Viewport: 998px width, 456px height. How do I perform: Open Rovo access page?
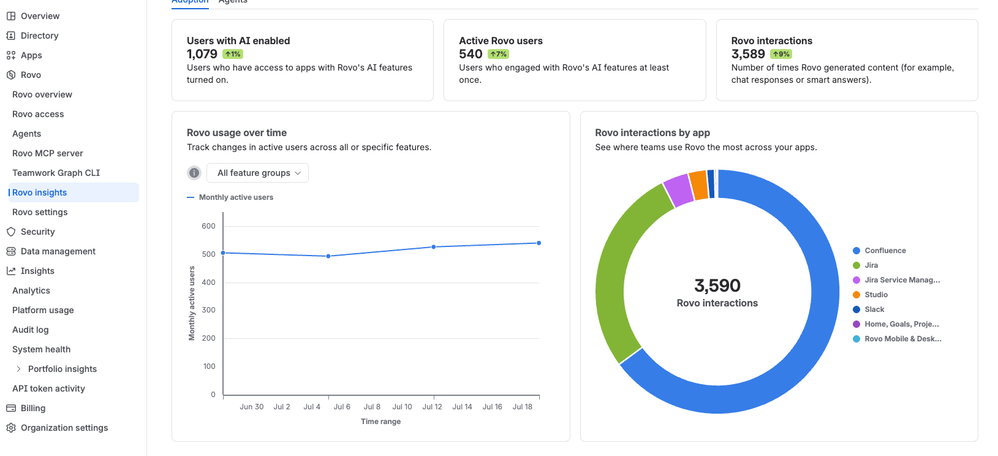pos(38,115)
